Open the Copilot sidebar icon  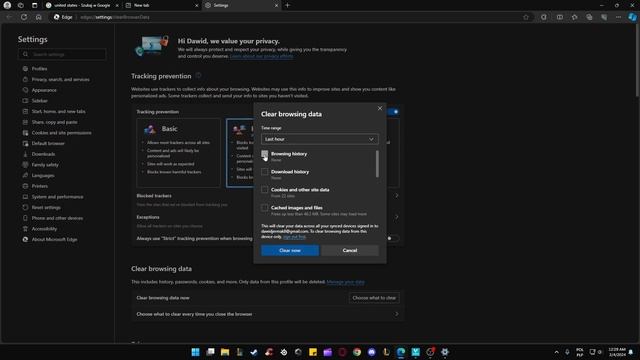click(x=632, y=17)
